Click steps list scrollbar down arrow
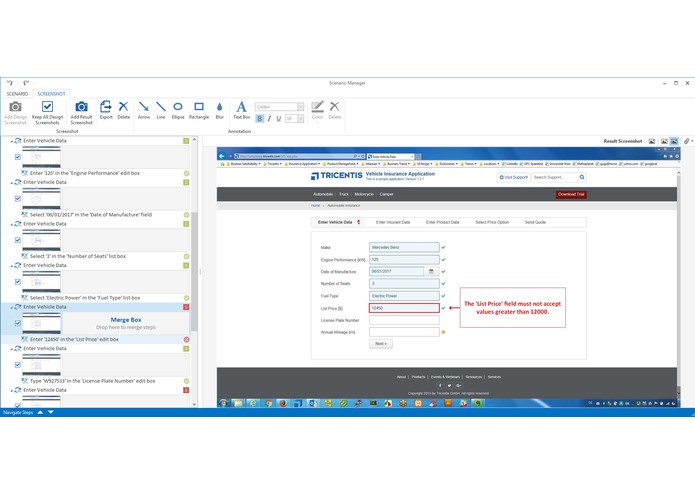This screenshot has width=695, height=494. pyautogui.click(x=194, y=404)
